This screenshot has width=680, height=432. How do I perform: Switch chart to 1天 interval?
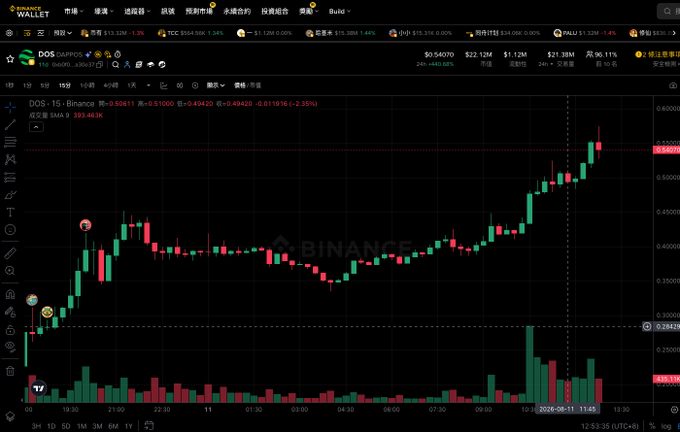pos(132,85)
